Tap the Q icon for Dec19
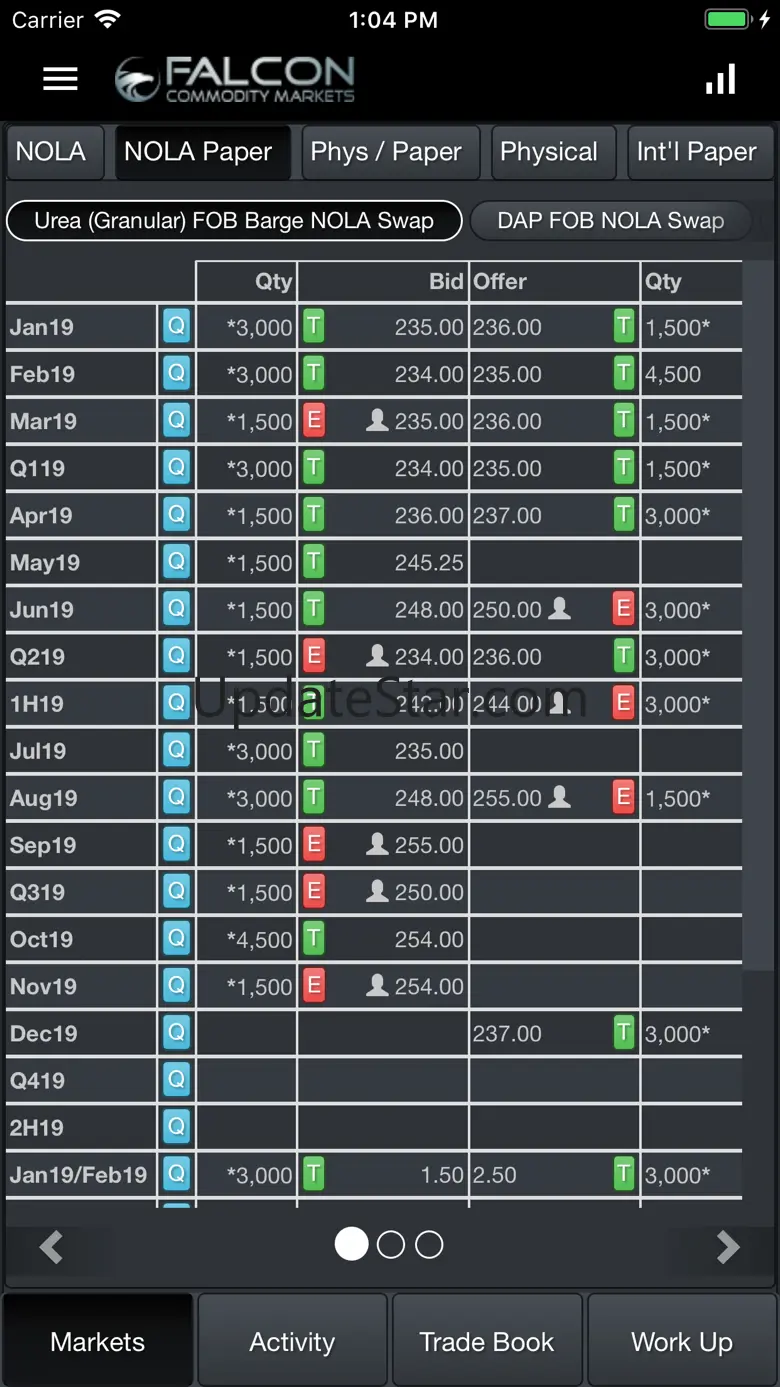Screen dimensions: 780x1387 click(176, 1033)
